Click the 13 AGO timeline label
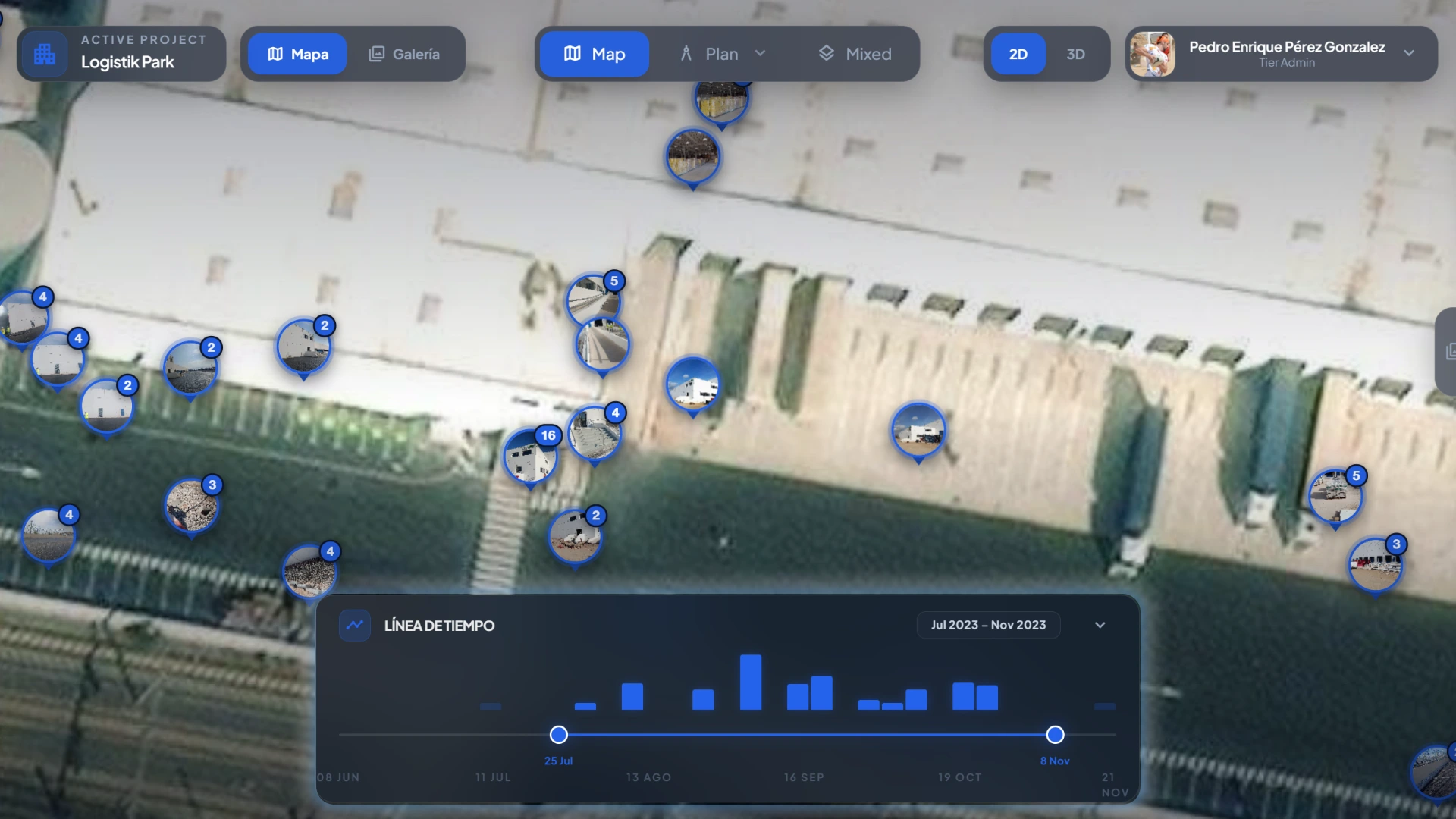Image resolution: width=1456 pixels, height=819 pixels. [x=648, y=777]
